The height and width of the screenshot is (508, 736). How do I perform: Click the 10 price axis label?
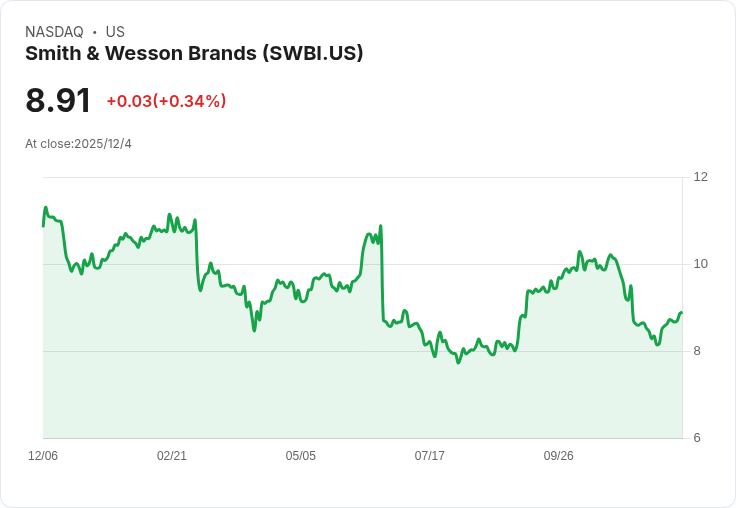(x=701, y=264)
